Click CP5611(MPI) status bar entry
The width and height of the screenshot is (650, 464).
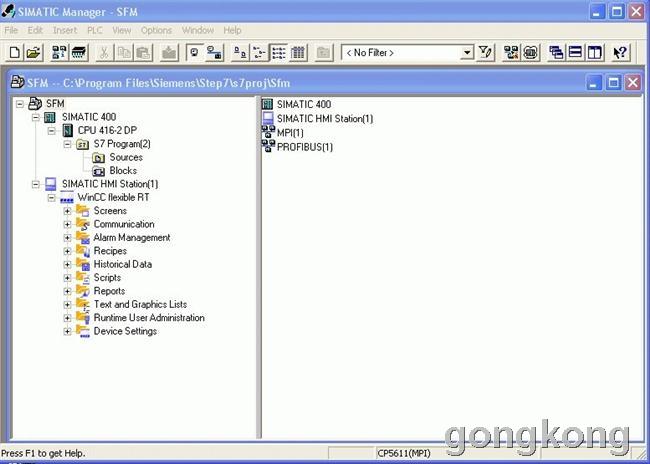coord(404,453)
